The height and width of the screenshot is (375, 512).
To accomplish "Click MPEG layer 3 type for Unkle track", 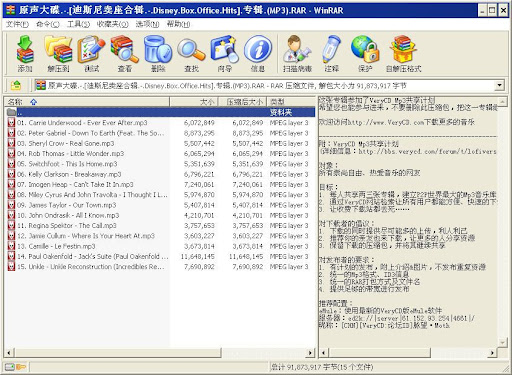I will (289, 267).
